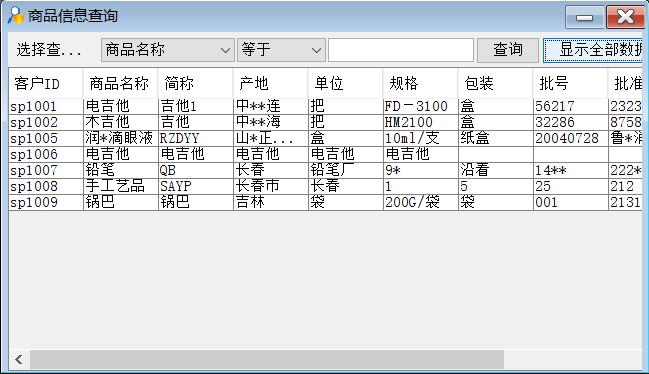Click the app icon in title bar
The width and height of the screenshot is (649, 374).
(16, 16)
